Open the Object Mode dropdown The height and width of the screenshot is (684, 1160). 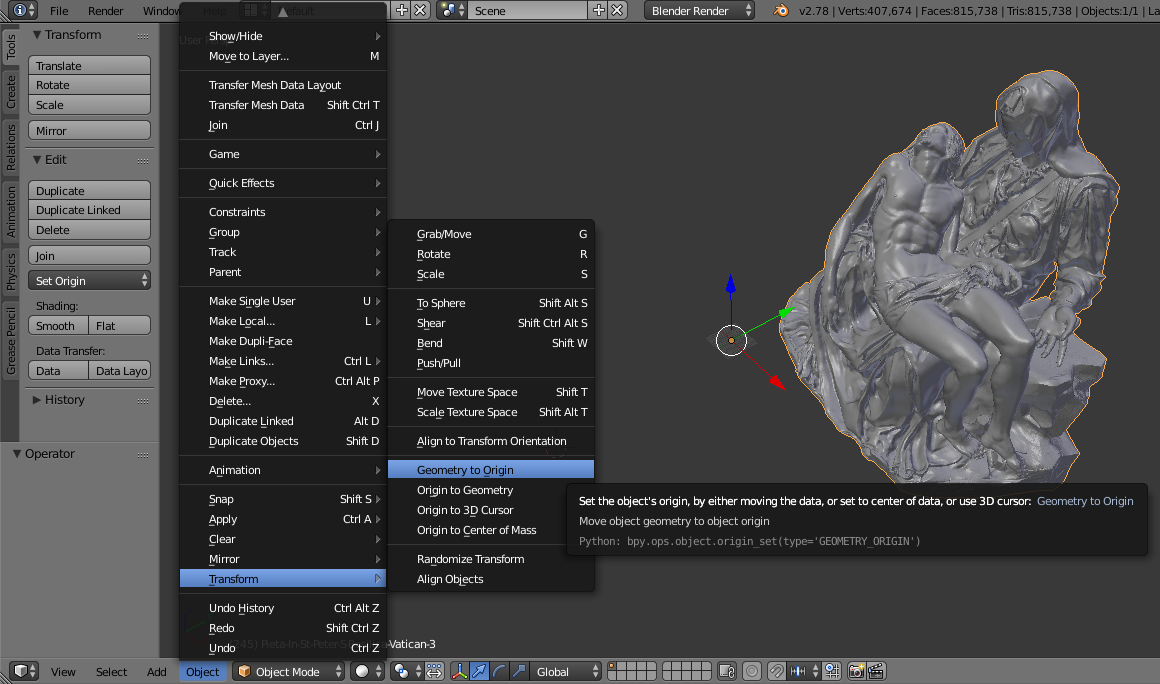[289, 671]
